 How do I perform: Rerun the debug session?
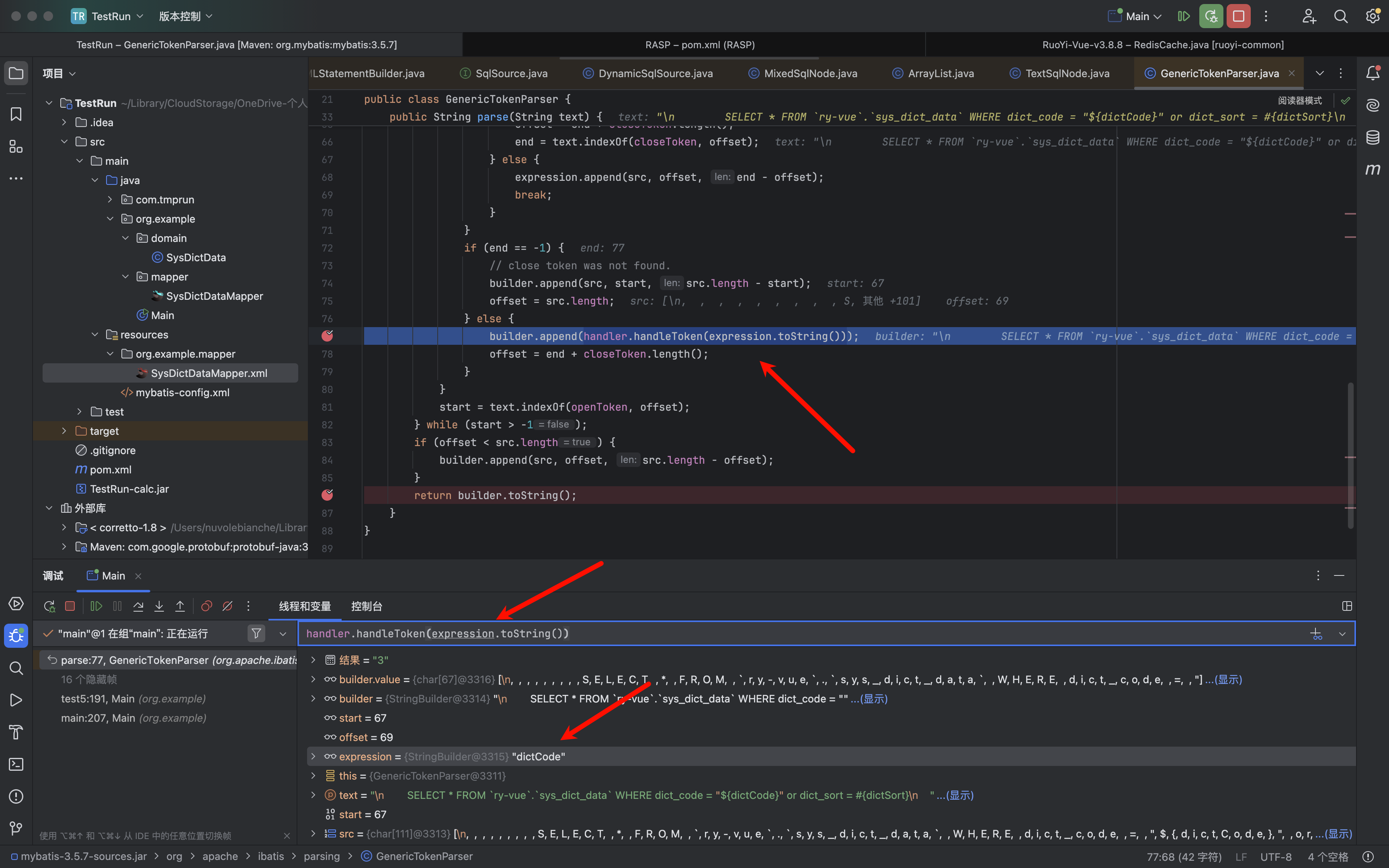coord(49,606)
